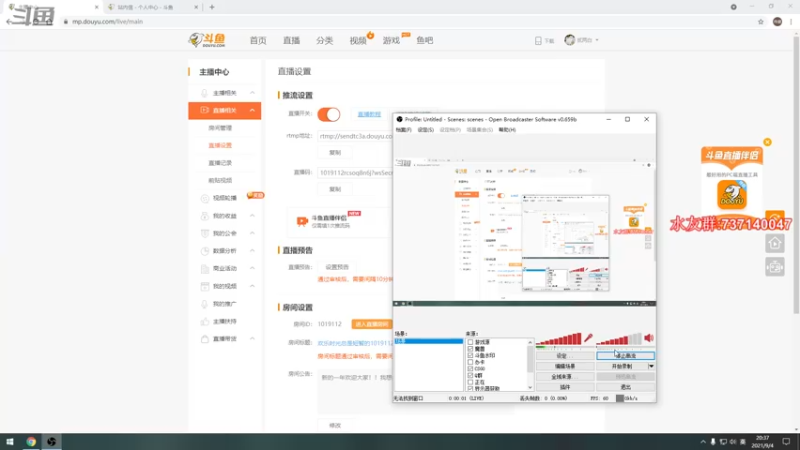Viewport: 800px width, 450px height.
Task: Expand 我的公会 chevron
Action: point(252,233)
